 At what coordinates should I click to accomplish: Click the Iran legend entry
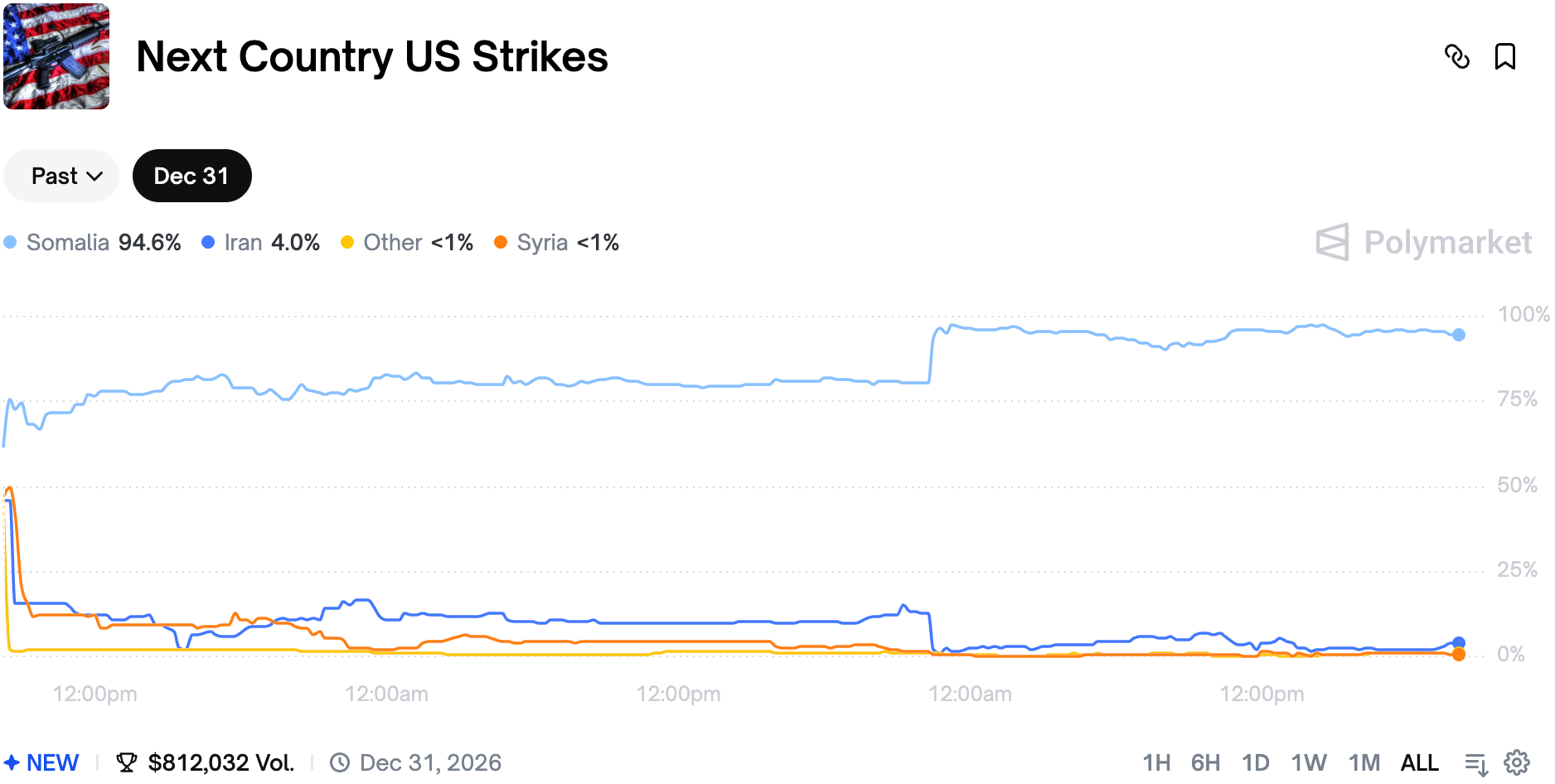click(x=260, y=243)
